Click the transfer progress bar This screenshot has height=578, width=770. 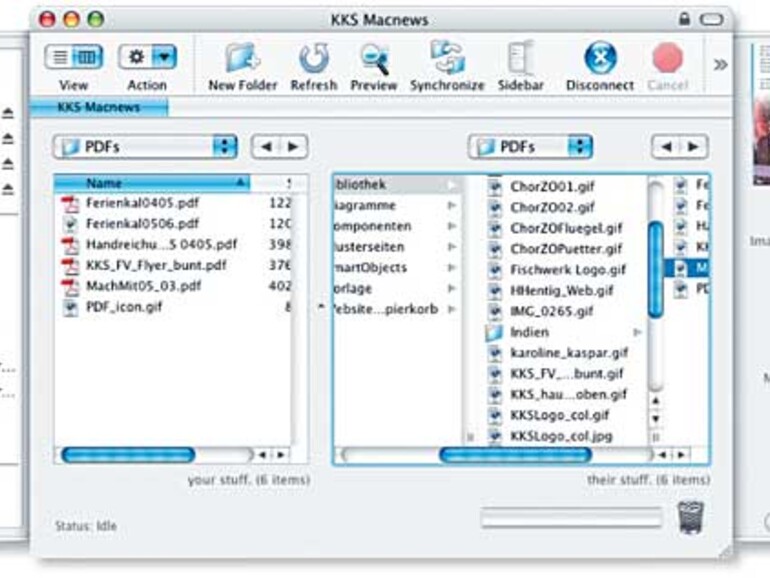(x=572, y=519)
